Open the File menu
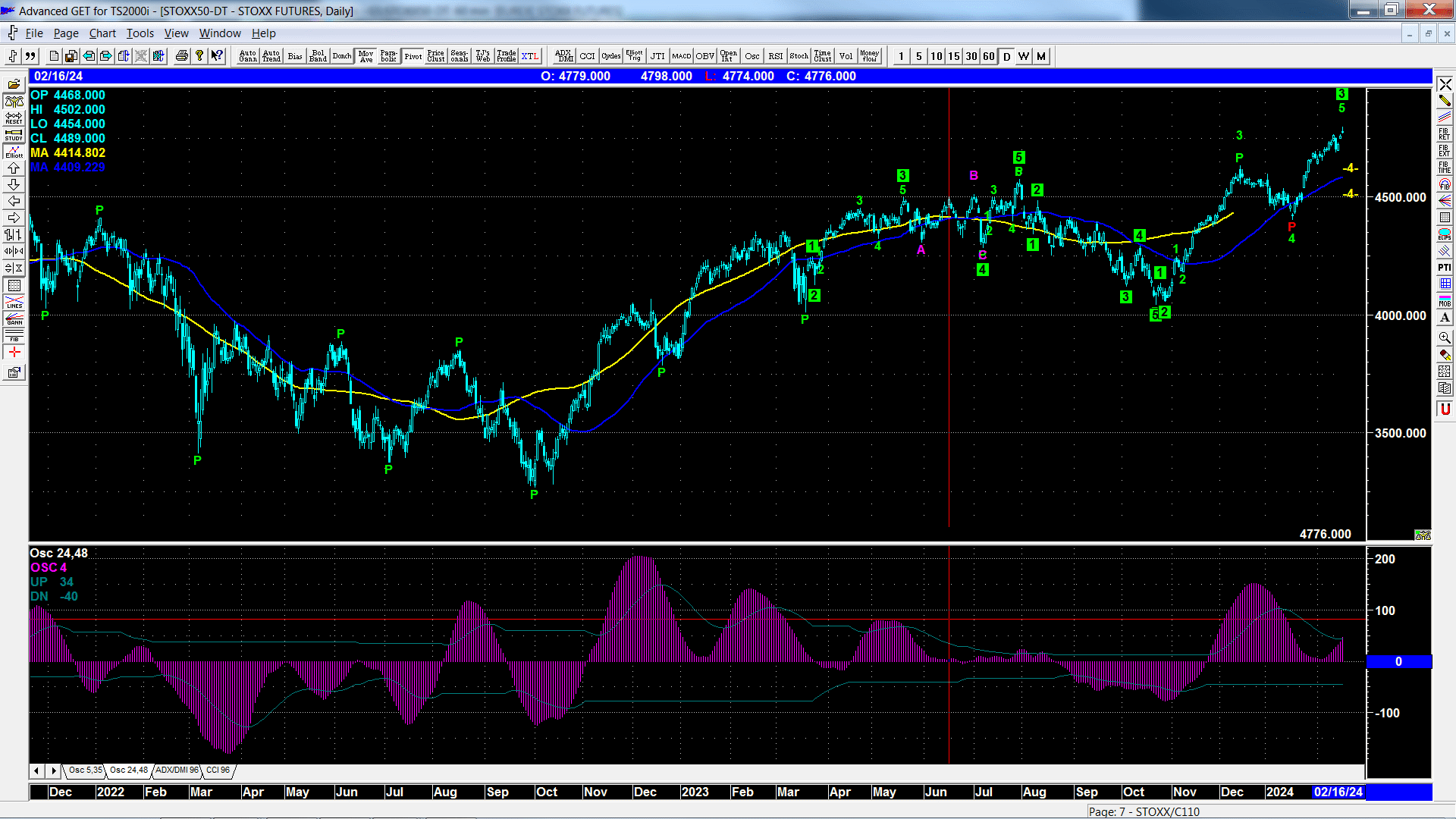 [34, 33]
